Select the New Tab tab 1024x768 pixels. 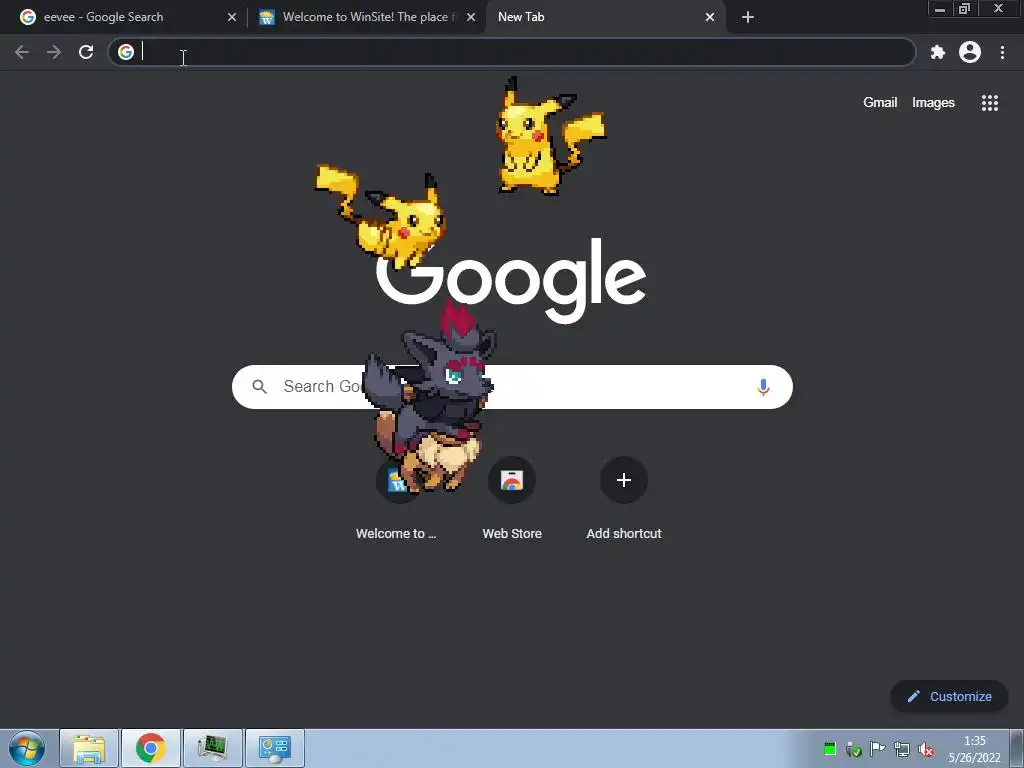pos(605,17)
